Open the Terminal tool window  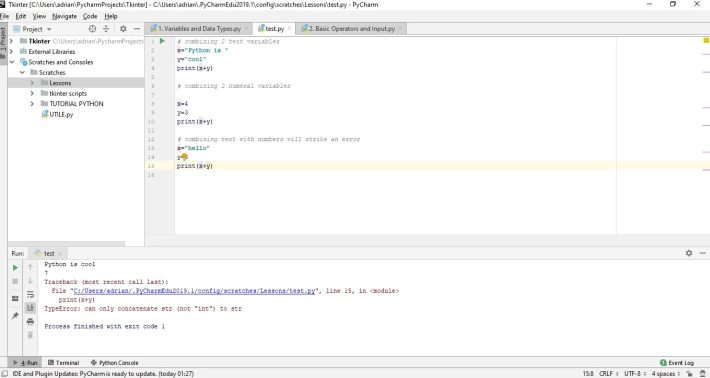[63, 363]
